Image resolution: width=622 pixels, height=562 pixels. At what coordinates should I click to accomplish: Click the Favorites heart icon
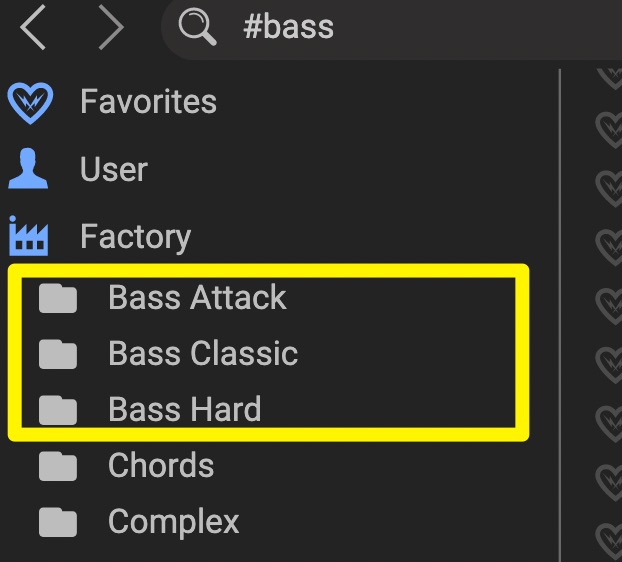click(29, 102)
